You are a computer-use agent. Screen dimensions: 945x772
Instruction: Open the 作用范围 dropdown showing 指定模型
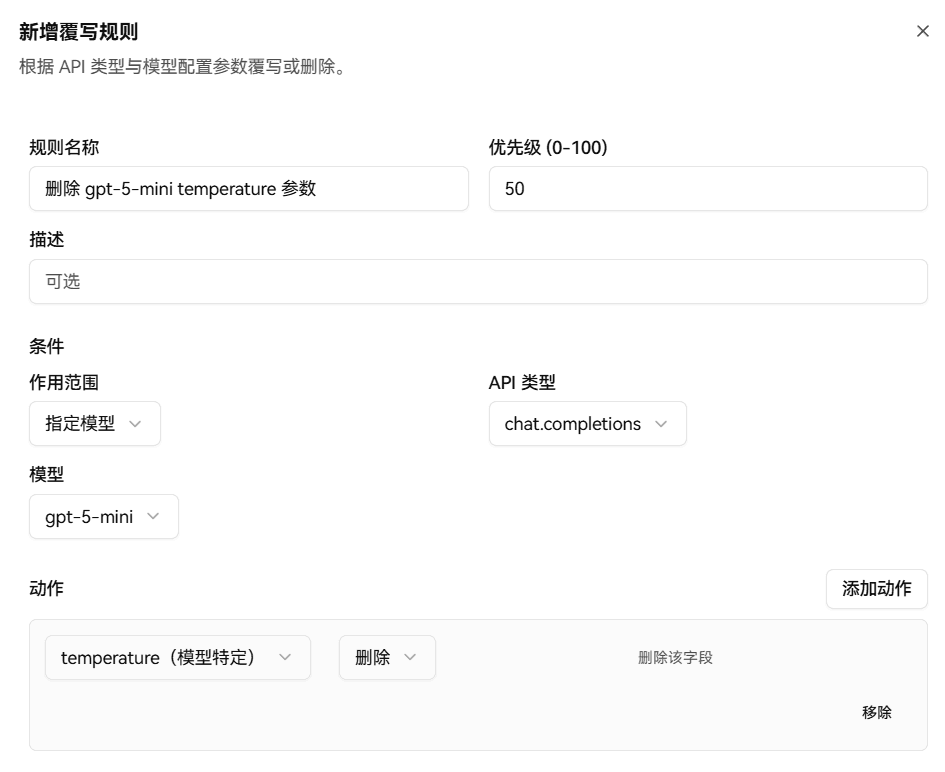pyautogui.click(x=94, y=424)
